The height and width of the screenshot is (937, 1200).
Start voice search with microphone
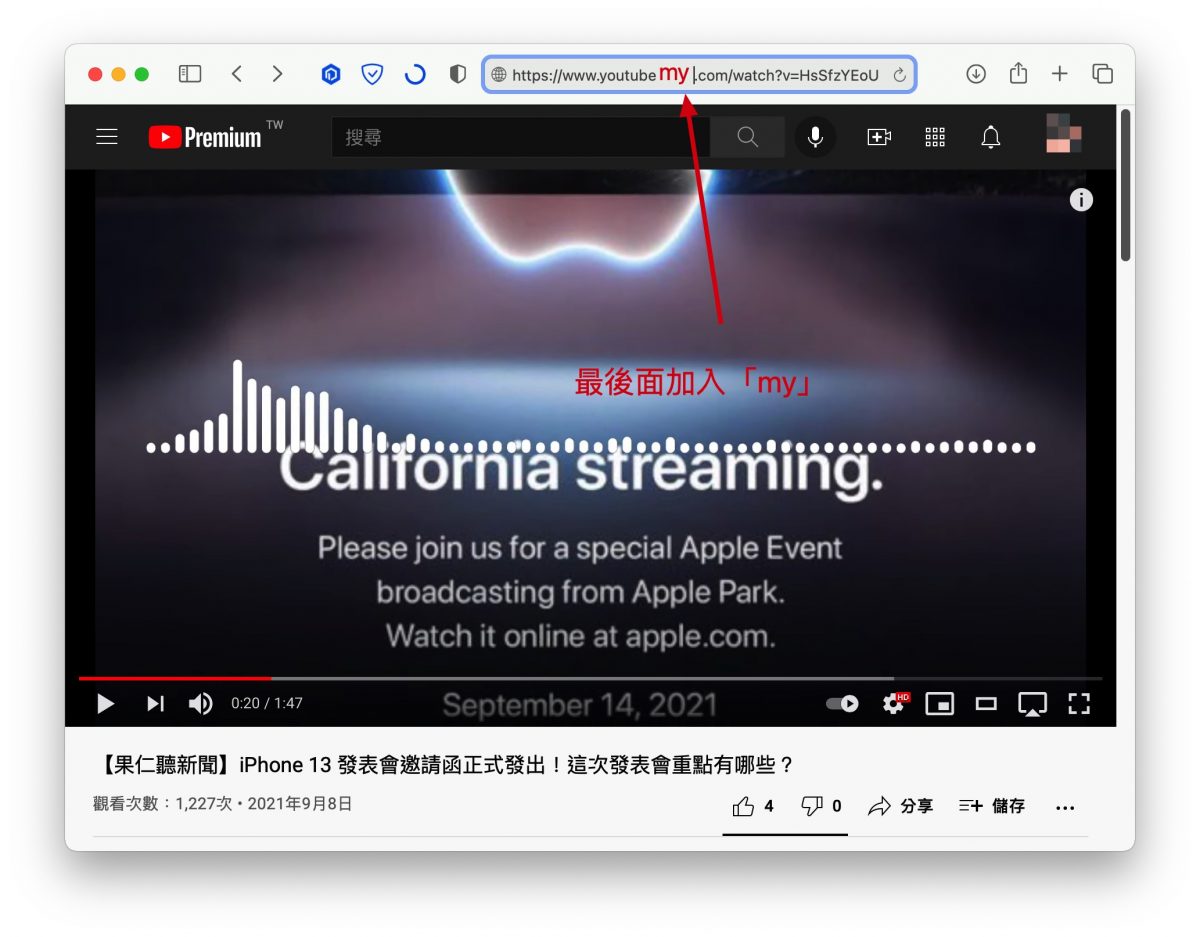pos(815,137)
